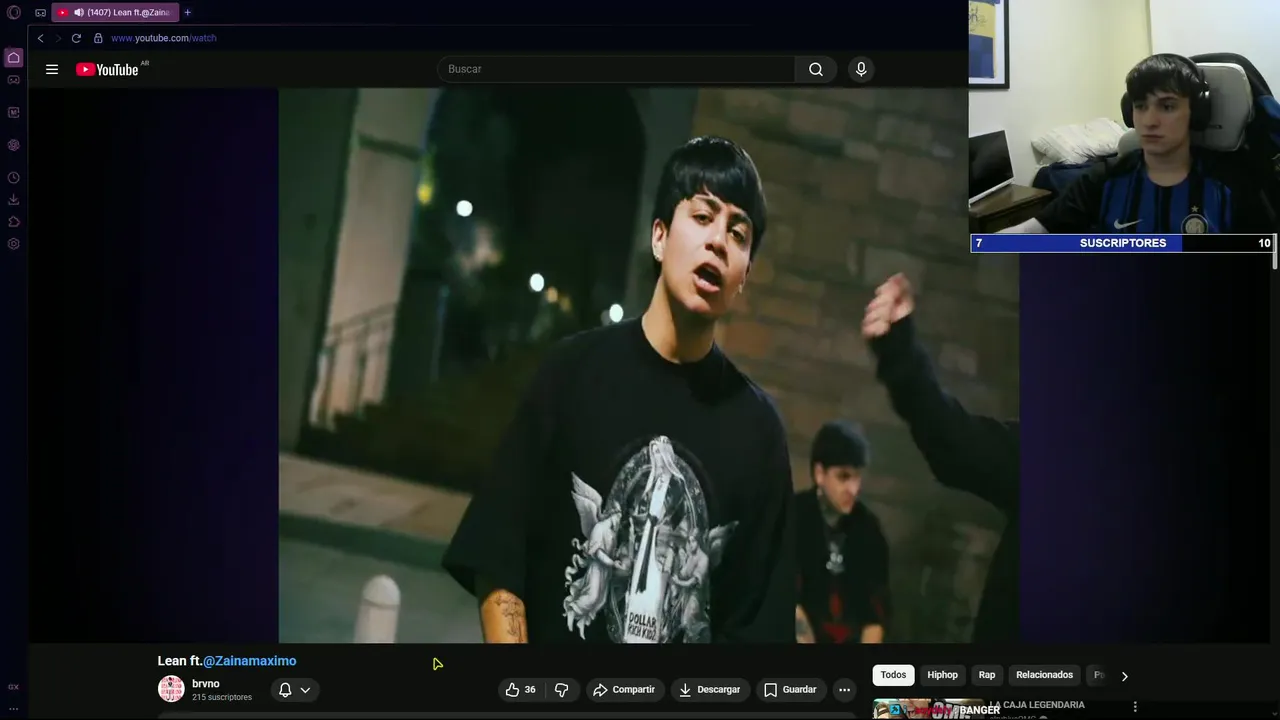Open the brvno channel avatar
Screen dimensions: 1280x720
pos(171,689)
